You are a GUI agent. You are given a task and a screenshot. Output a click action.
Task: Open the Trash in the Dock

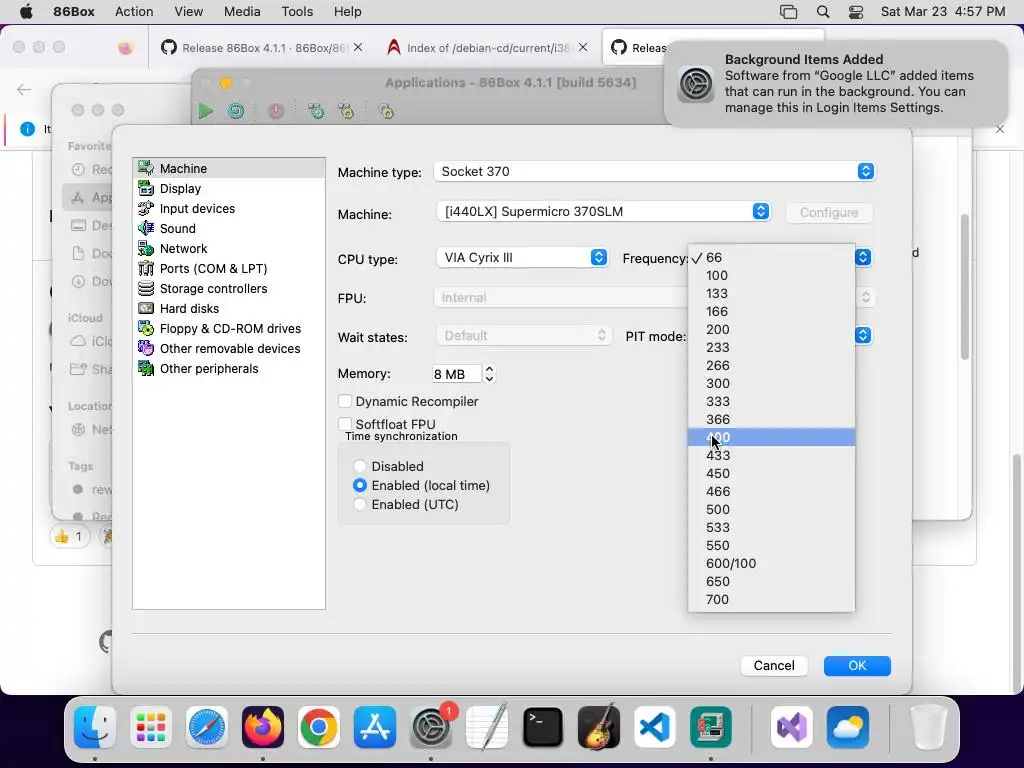coord(928,727)
